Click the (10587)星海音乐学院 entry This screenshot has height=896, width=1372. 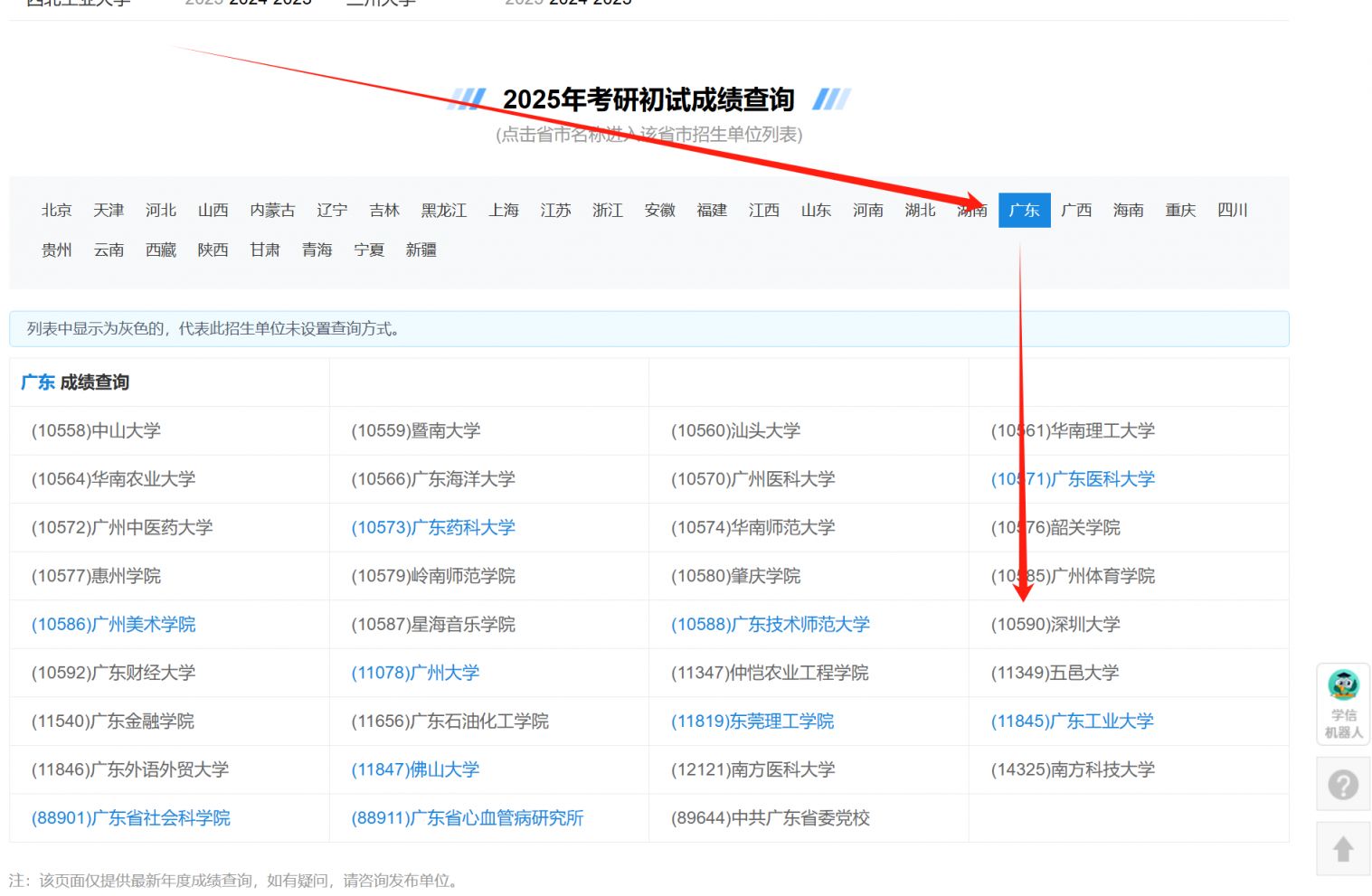433,625
